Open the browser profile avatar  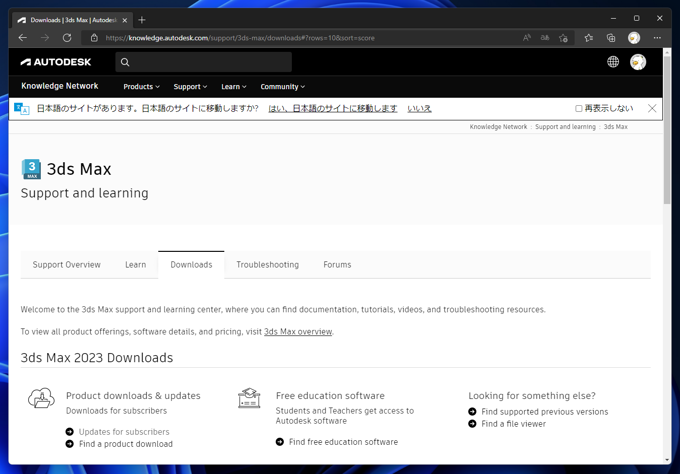[x=634, y=38]
